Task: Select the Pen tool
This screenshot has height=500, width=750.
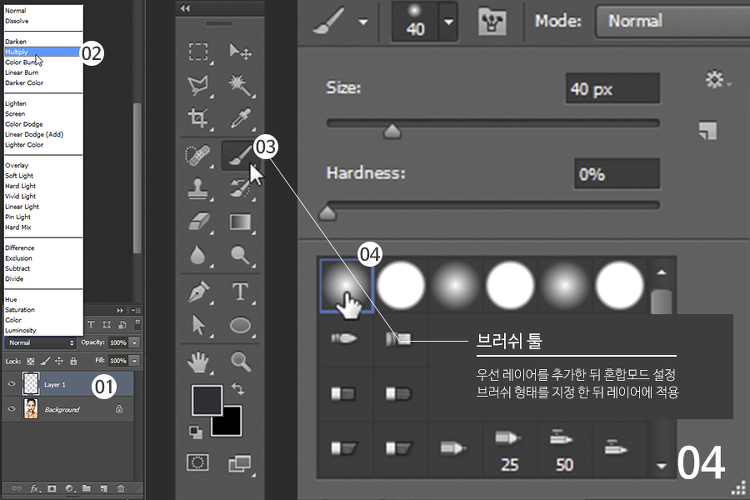Action: pos(199,291)
